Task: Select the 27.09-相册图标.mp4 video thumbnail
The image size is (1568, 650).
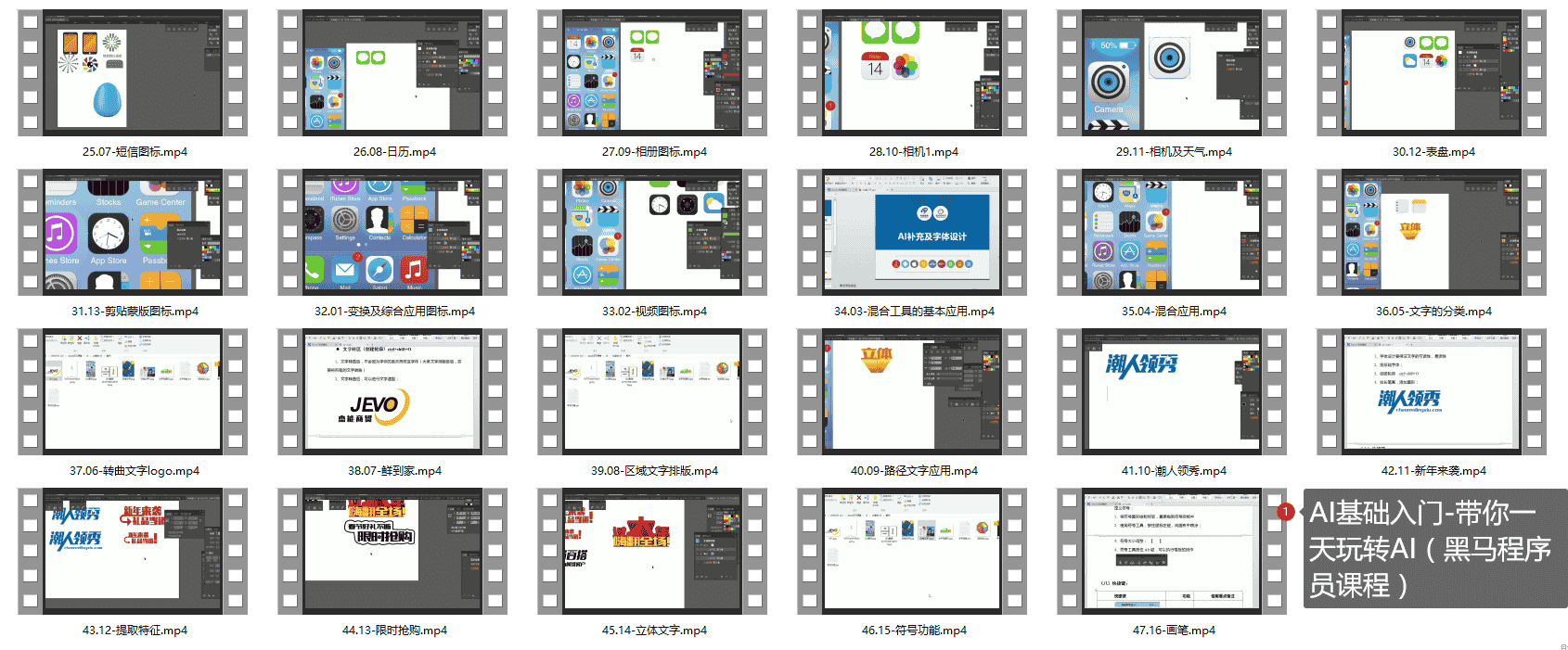Action: [x=652, y=73]
